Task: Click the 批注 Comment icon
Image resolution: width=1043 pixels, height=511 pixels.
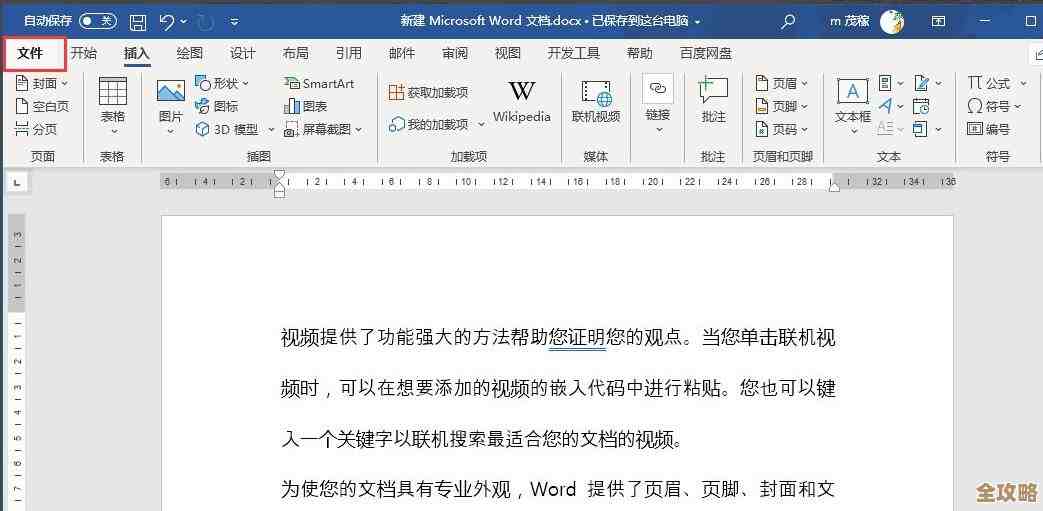Action: click(713, 90)
